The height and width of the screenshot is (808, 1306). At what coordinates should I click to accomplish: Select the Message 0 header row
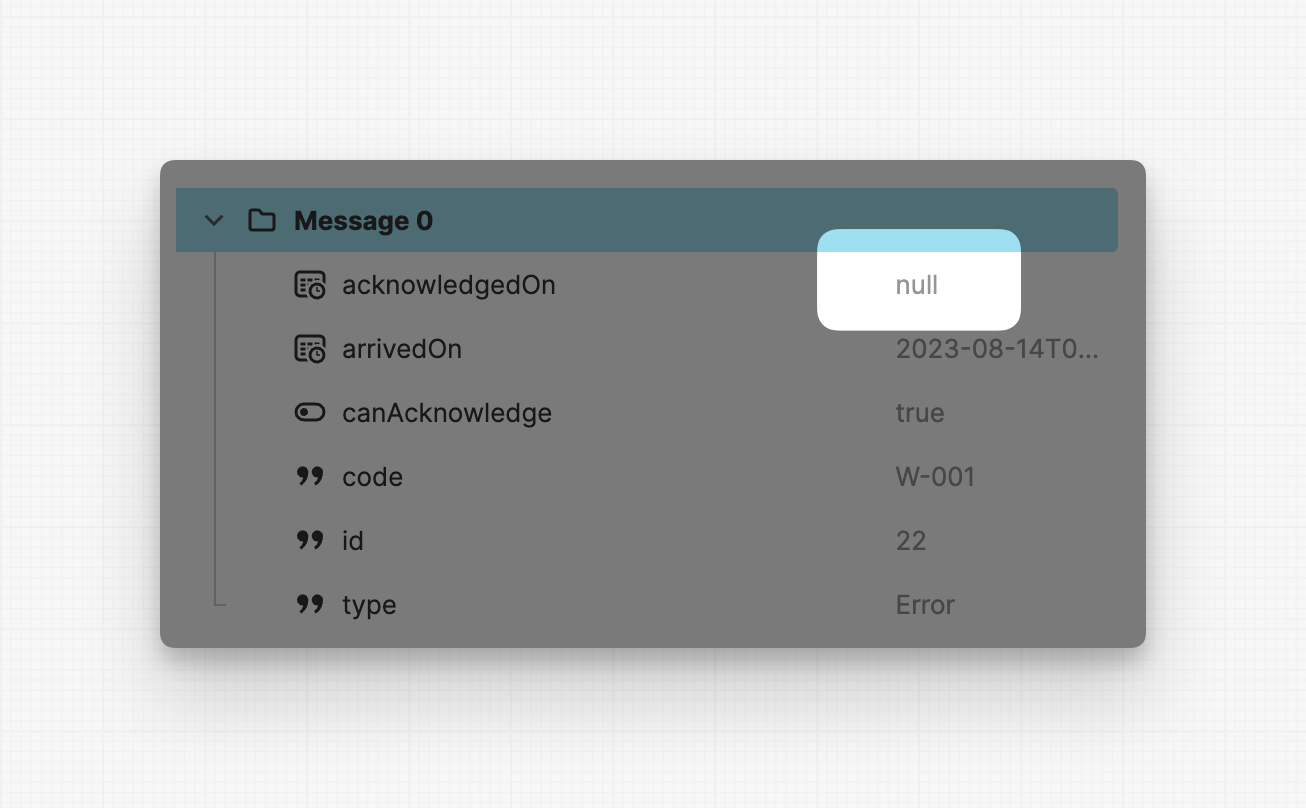point(646,220)
